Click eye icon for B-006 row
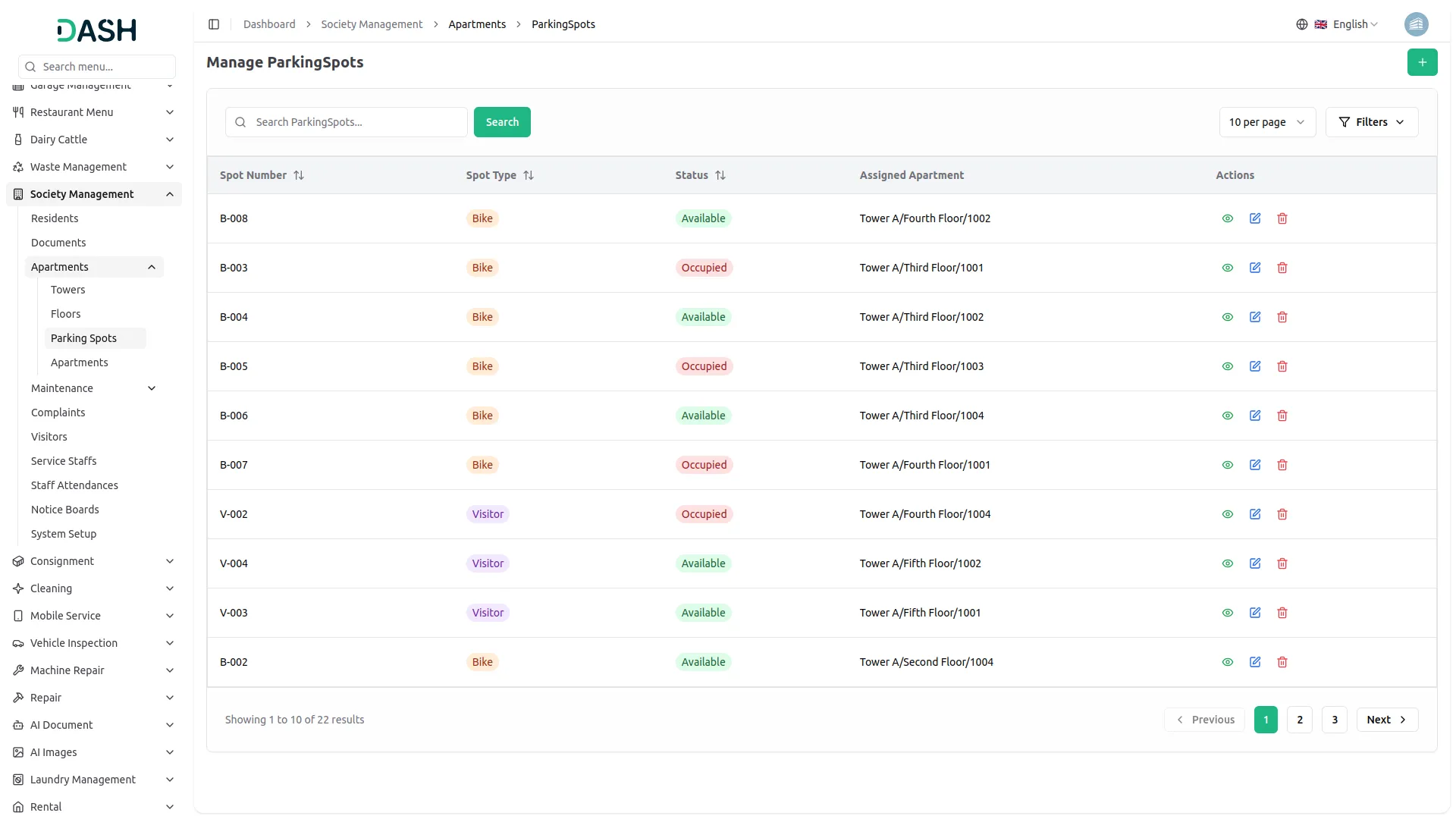The image size is (1456, 819). coord(1228,416)
